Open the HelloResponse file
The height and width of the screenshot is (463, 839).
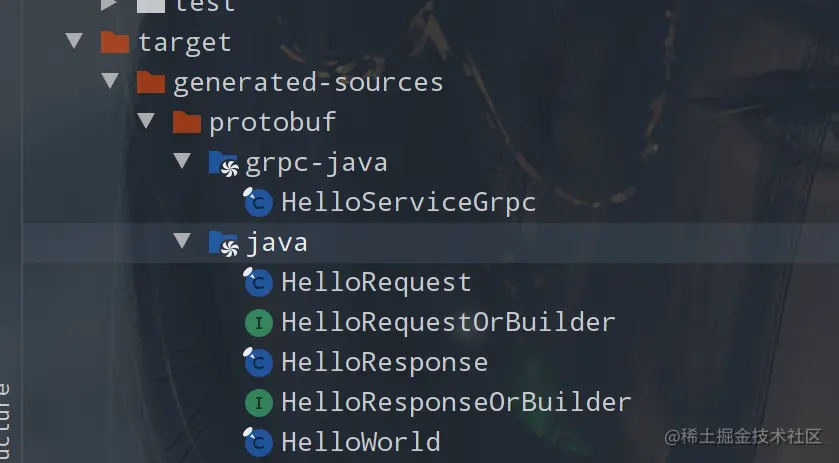(385, 363)
